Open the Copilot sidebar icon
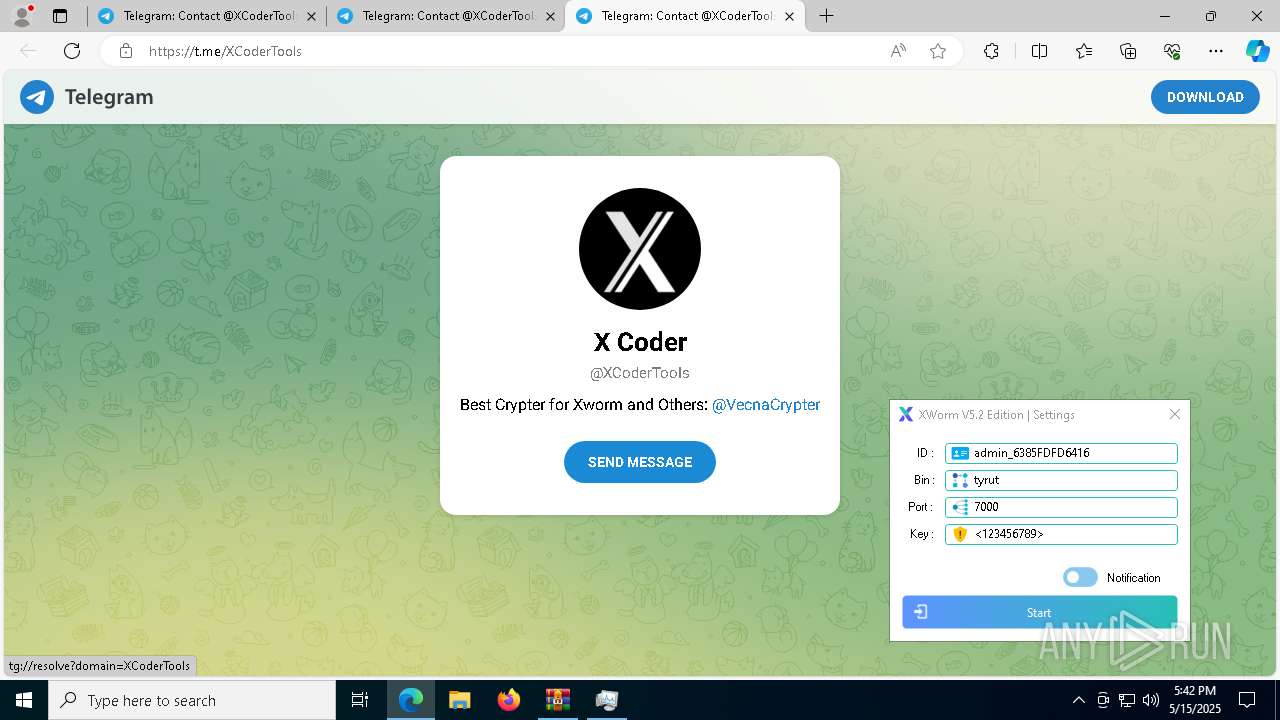This screenshot has width=1280, height=720. pyautogui.click(x=1257, y=51)
